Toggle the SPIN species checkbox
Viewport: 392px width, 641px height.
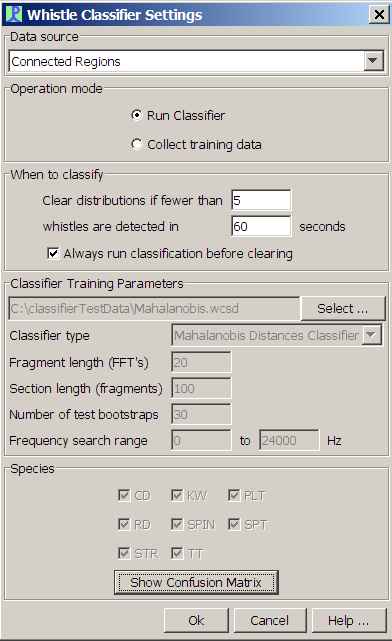pyautogui.click(x=177, y=524)
